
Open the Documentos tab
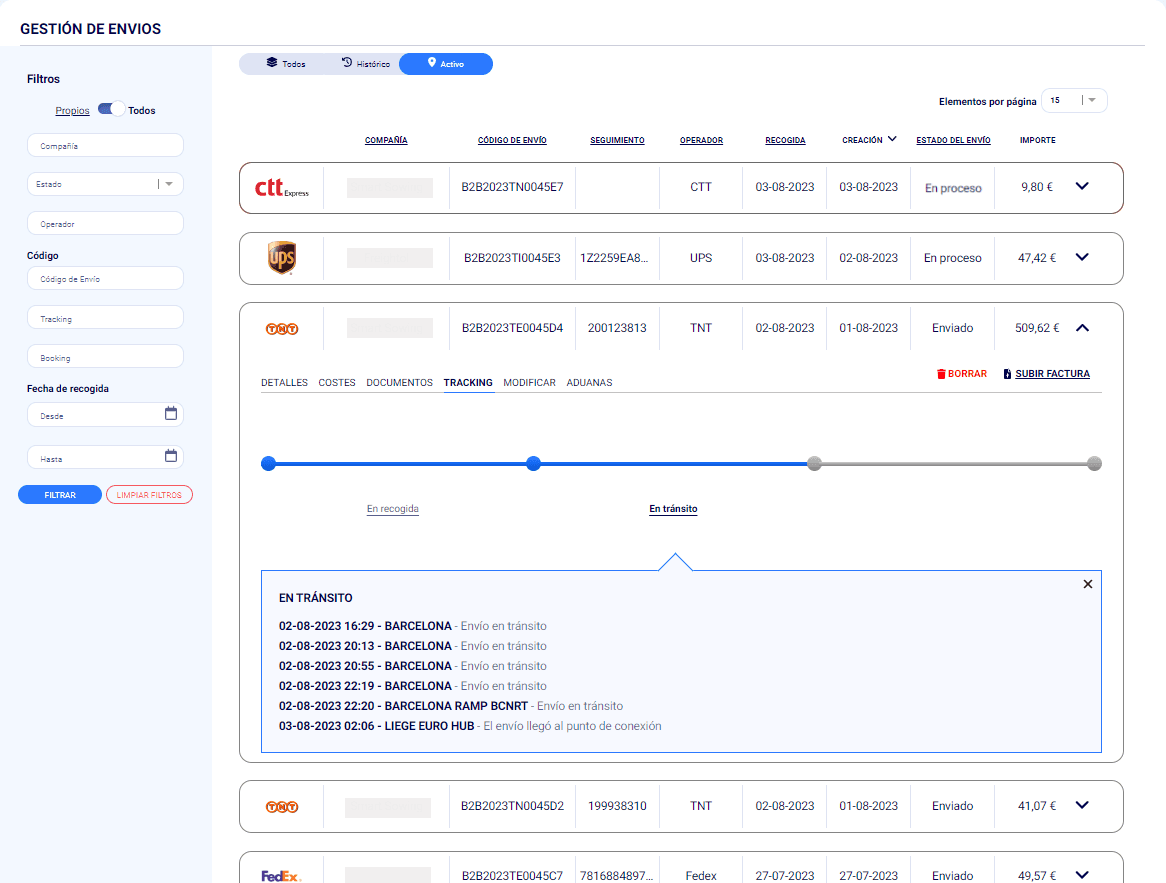(399, 382)
